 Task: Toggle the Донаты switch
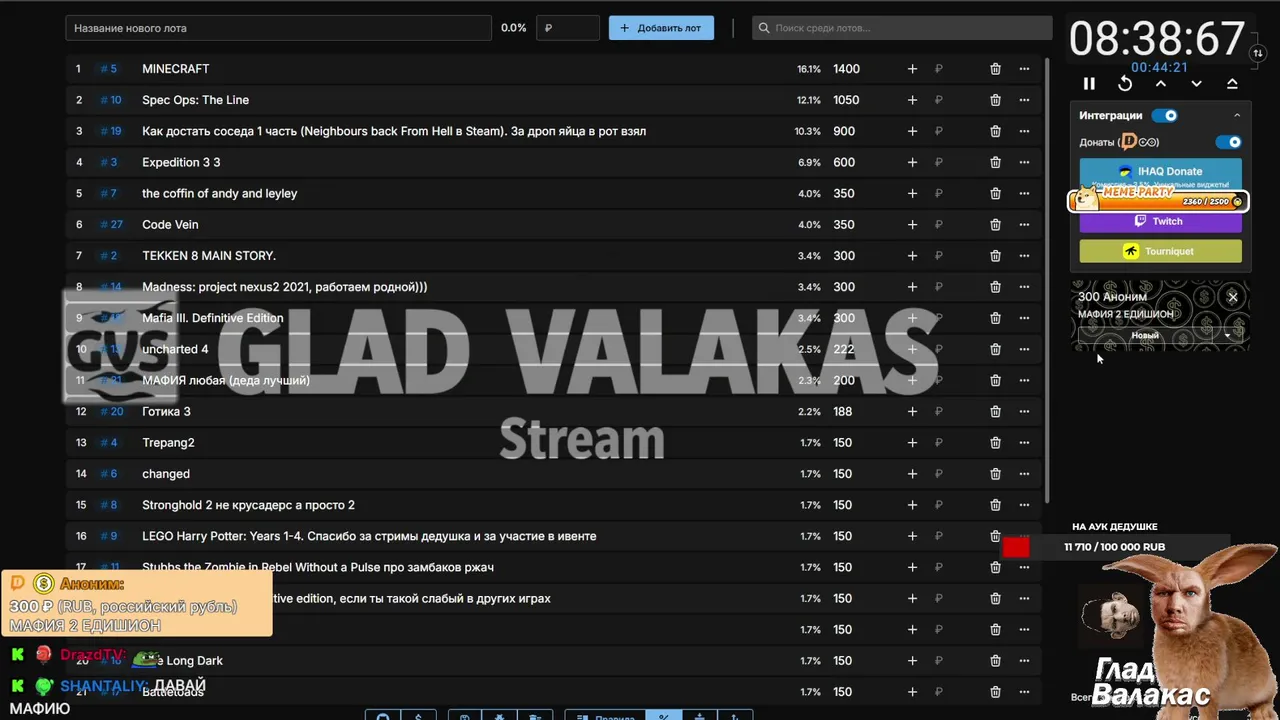[x=1229, y=142]
